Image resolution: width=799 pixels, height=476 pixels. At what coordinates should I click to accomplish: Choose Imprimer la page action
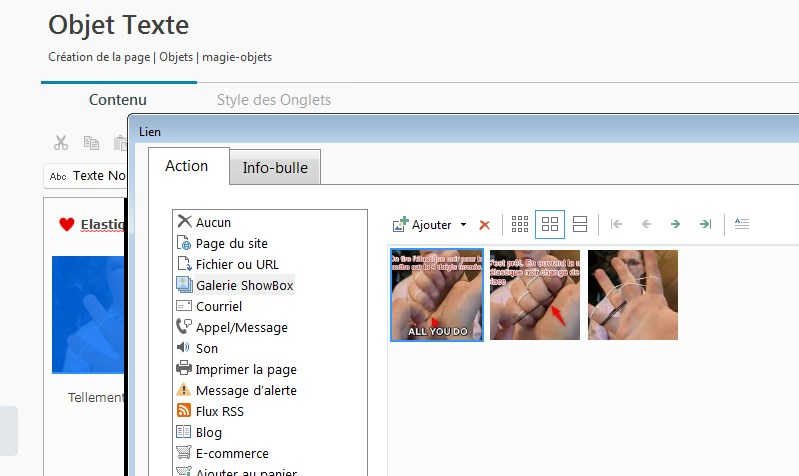pyautogui.click(x=236, y=369)
